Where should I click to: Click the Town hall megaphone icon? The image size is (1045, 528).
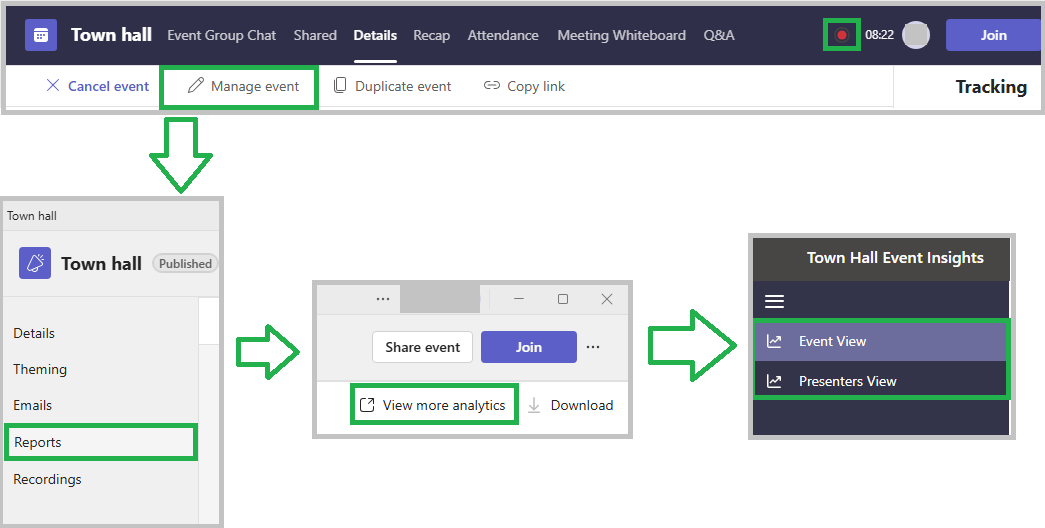(35, 263)
